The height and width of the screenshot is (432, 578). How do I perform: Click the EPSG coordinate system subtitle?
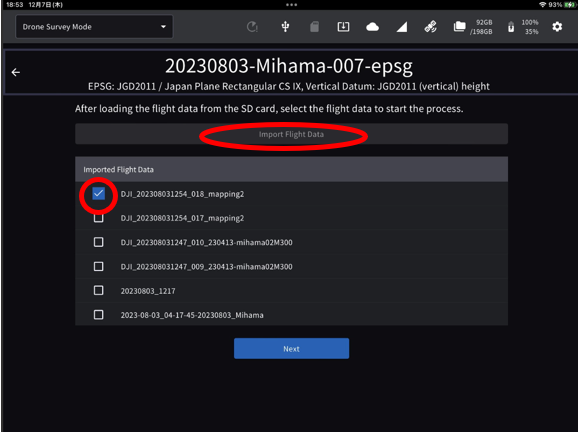(x=289, y=86)
